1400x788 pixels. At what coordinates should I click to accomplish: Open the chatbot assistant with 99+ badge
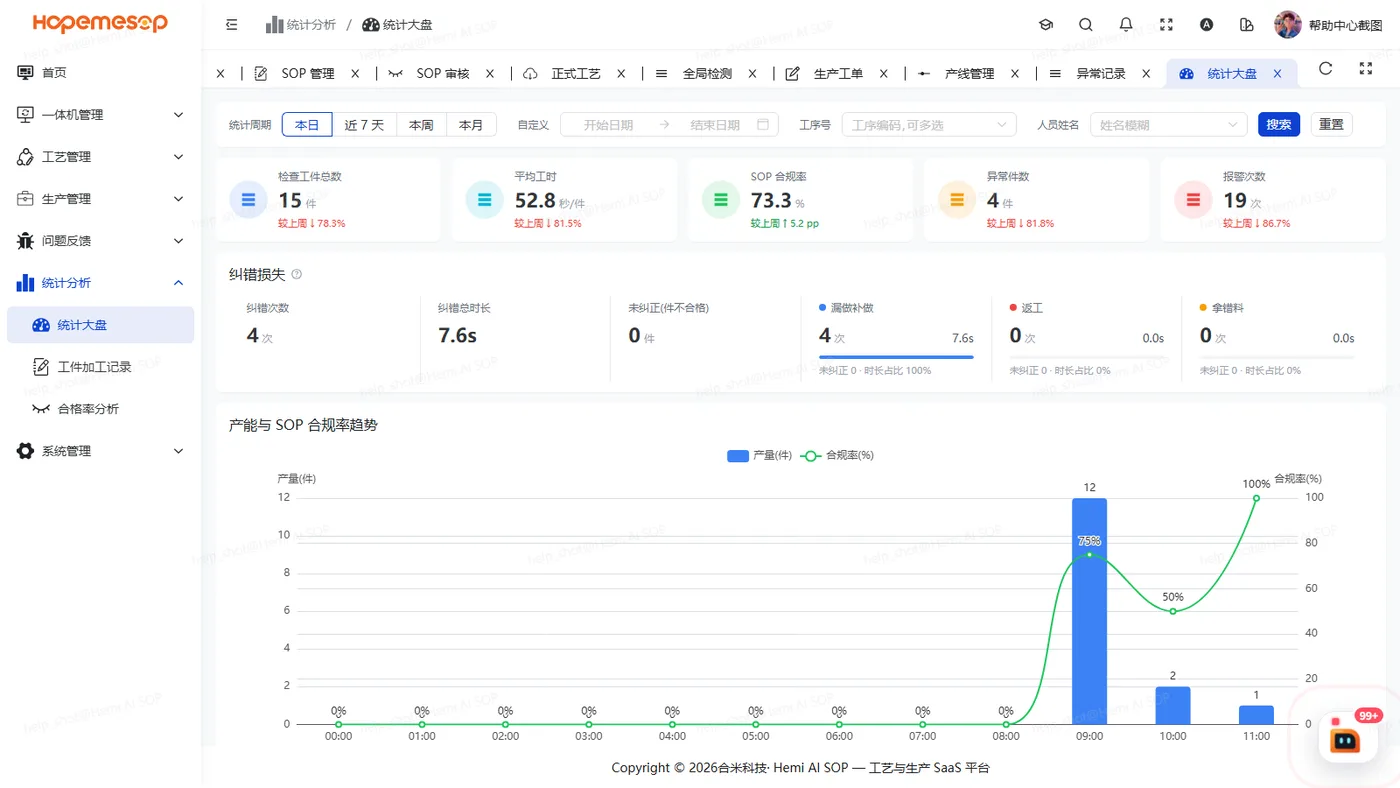(1347, 738)
